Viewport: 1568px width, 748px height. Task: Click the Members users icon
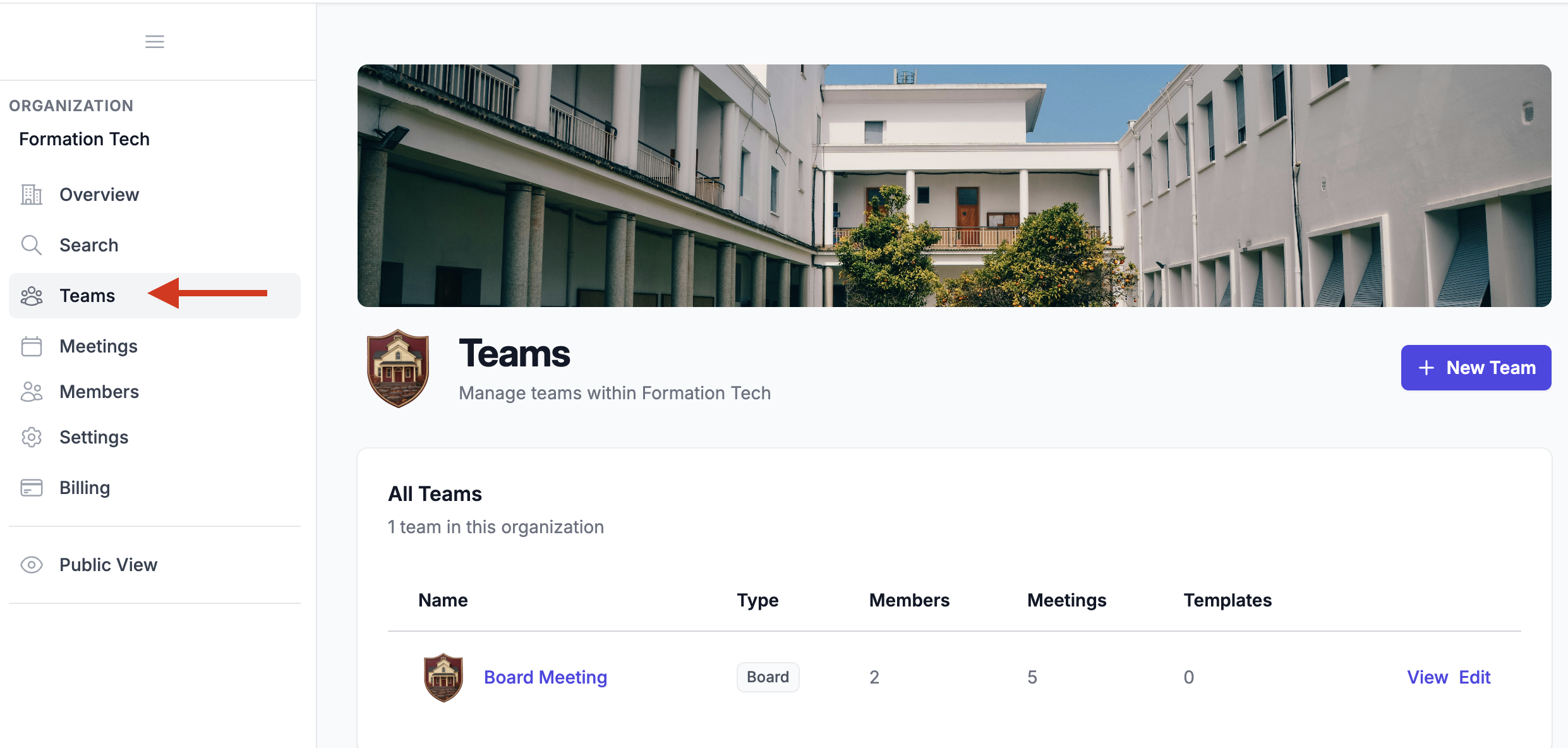click(32, 392)
